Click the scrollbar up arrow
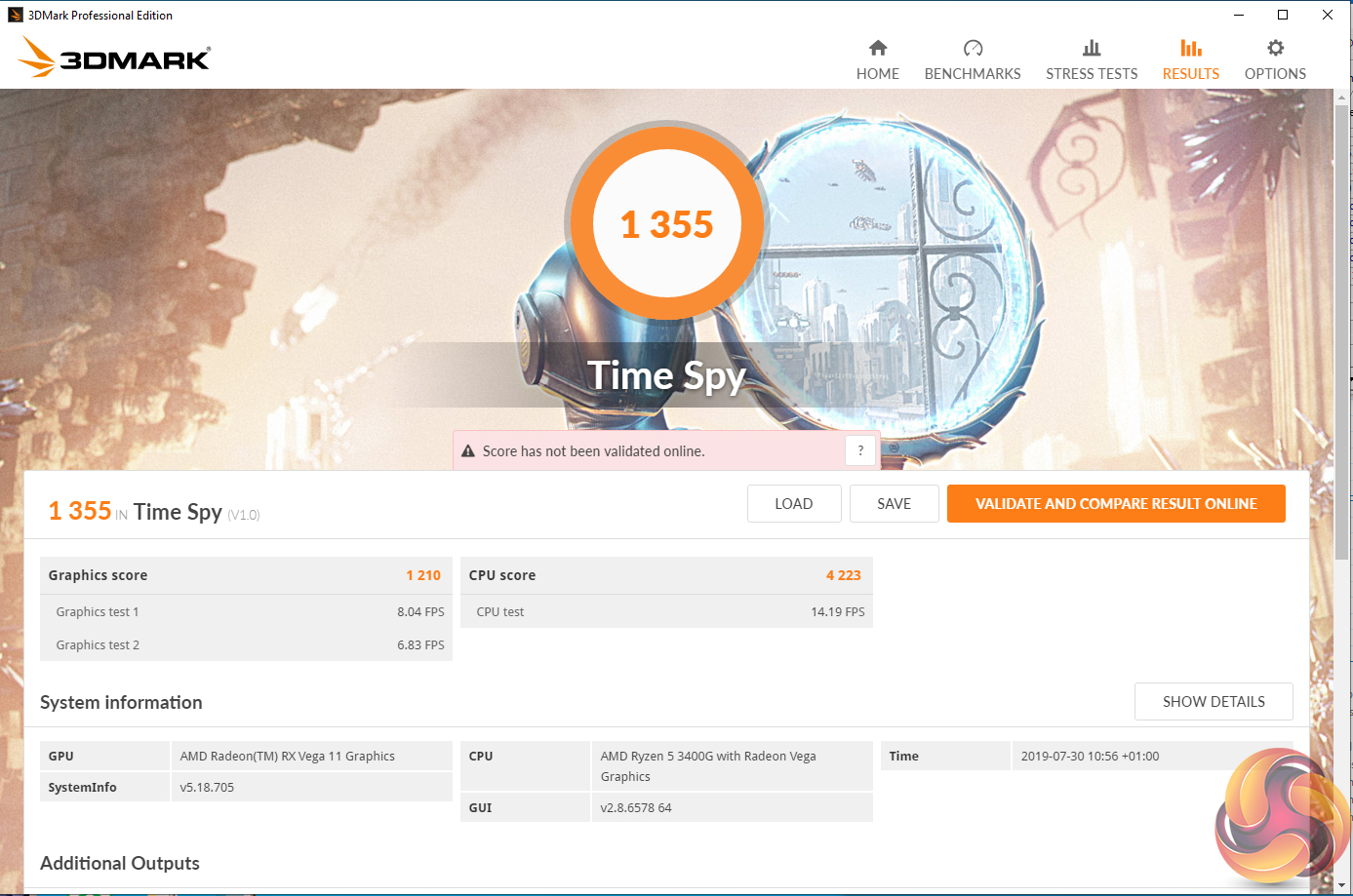 coord(1341,97)
